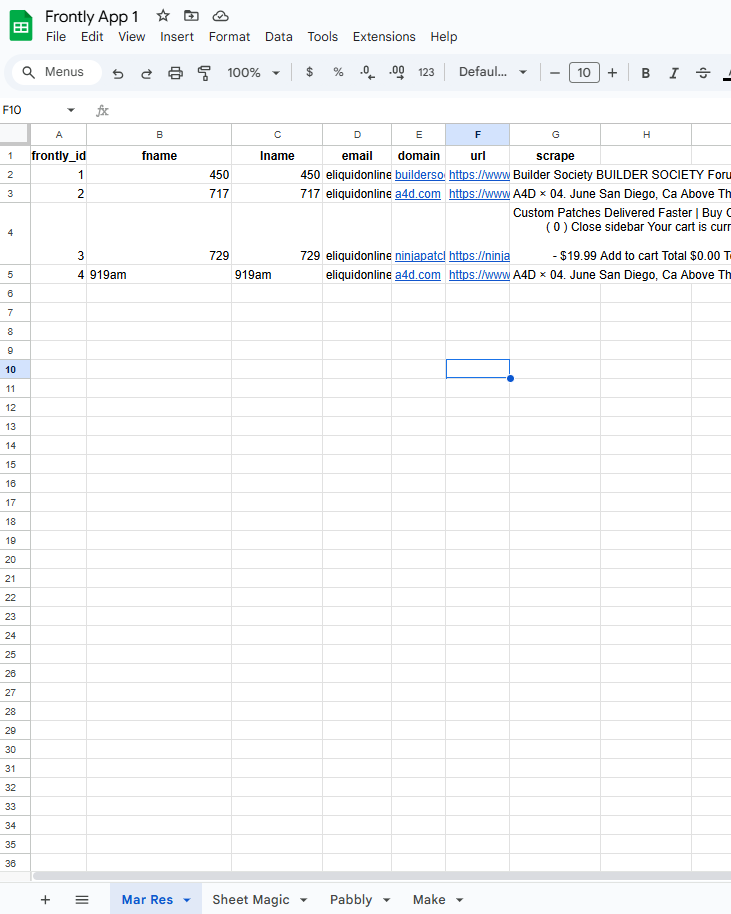Image resolution: width=731 pixels, height=914 pixels.
Task: Open the Data menu
Action: click(279, 37)
